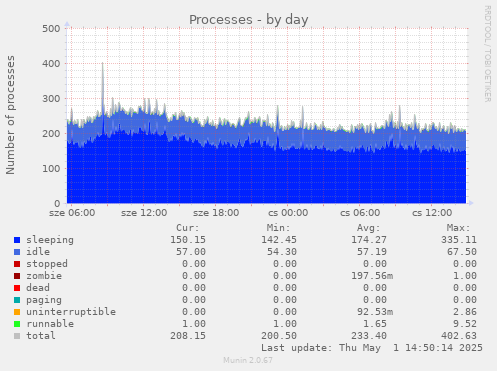Click the 'stopped' legend label
Screen dimensions: 497x371
pos(47,264)
